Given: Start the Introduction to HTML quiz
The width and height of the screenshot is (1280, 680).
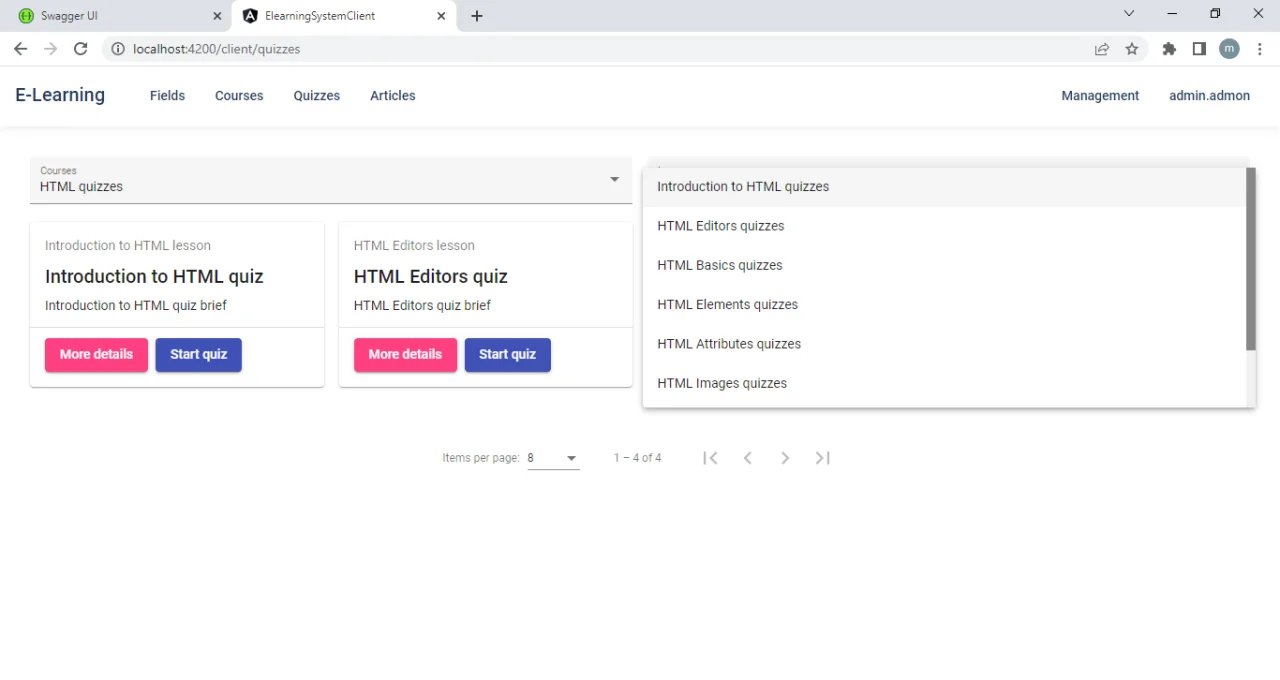Looking at the screenshot, I should 198,355.
